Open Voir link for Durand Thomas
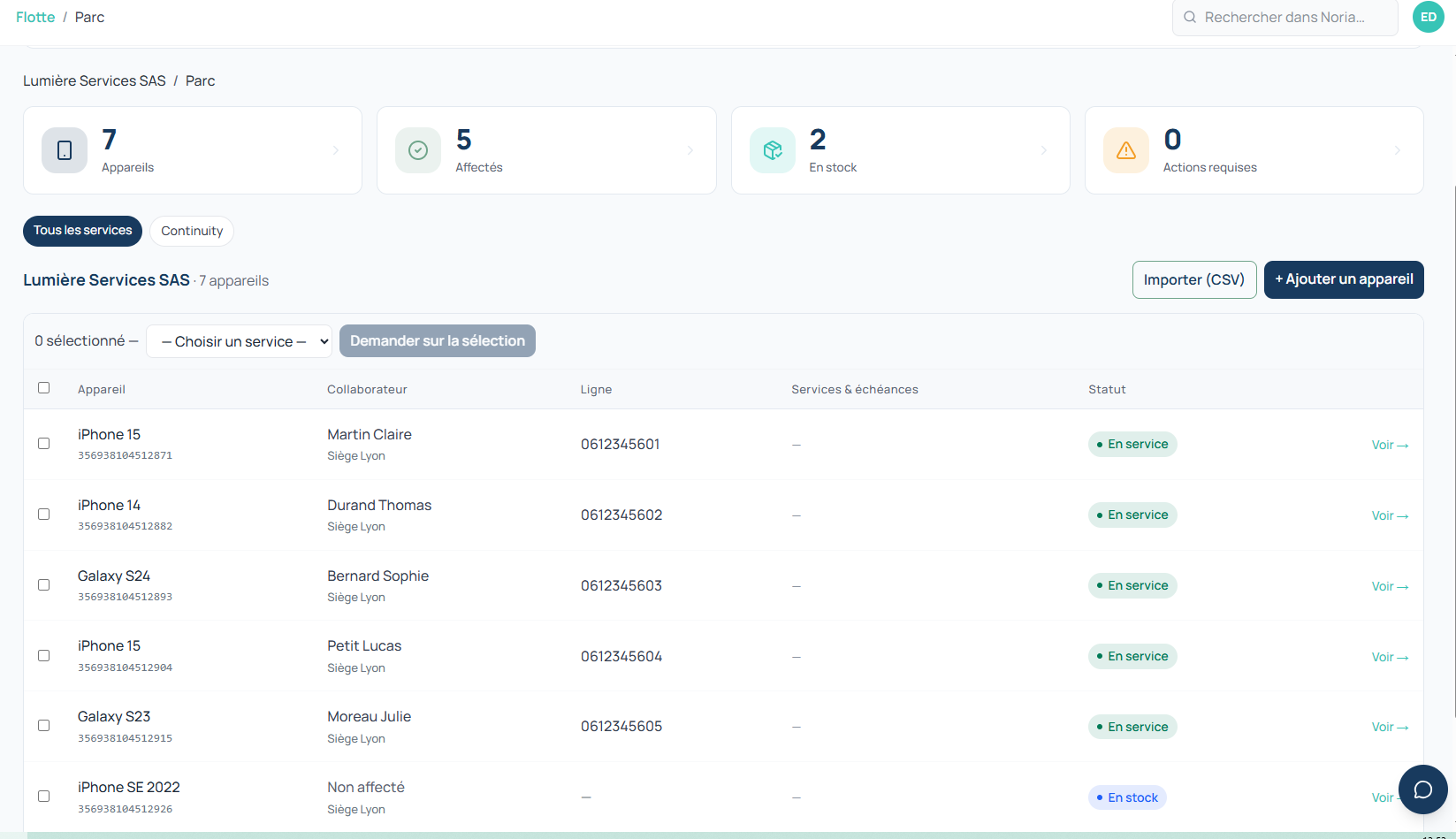The height and width of the screenshot is (839, 1456). click(1390, 515)
